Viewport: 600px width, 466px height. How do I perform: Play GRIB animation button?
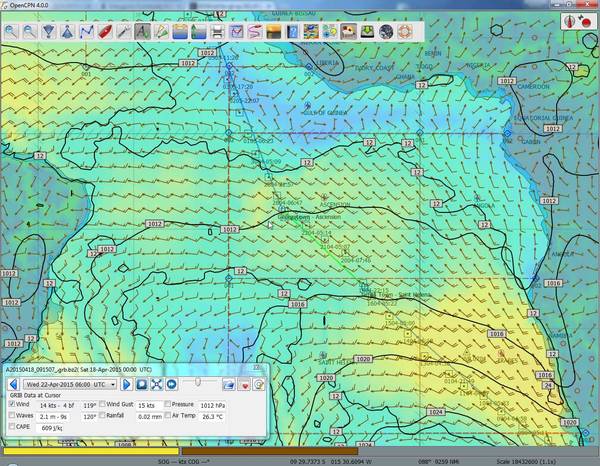tap(171, 384)
